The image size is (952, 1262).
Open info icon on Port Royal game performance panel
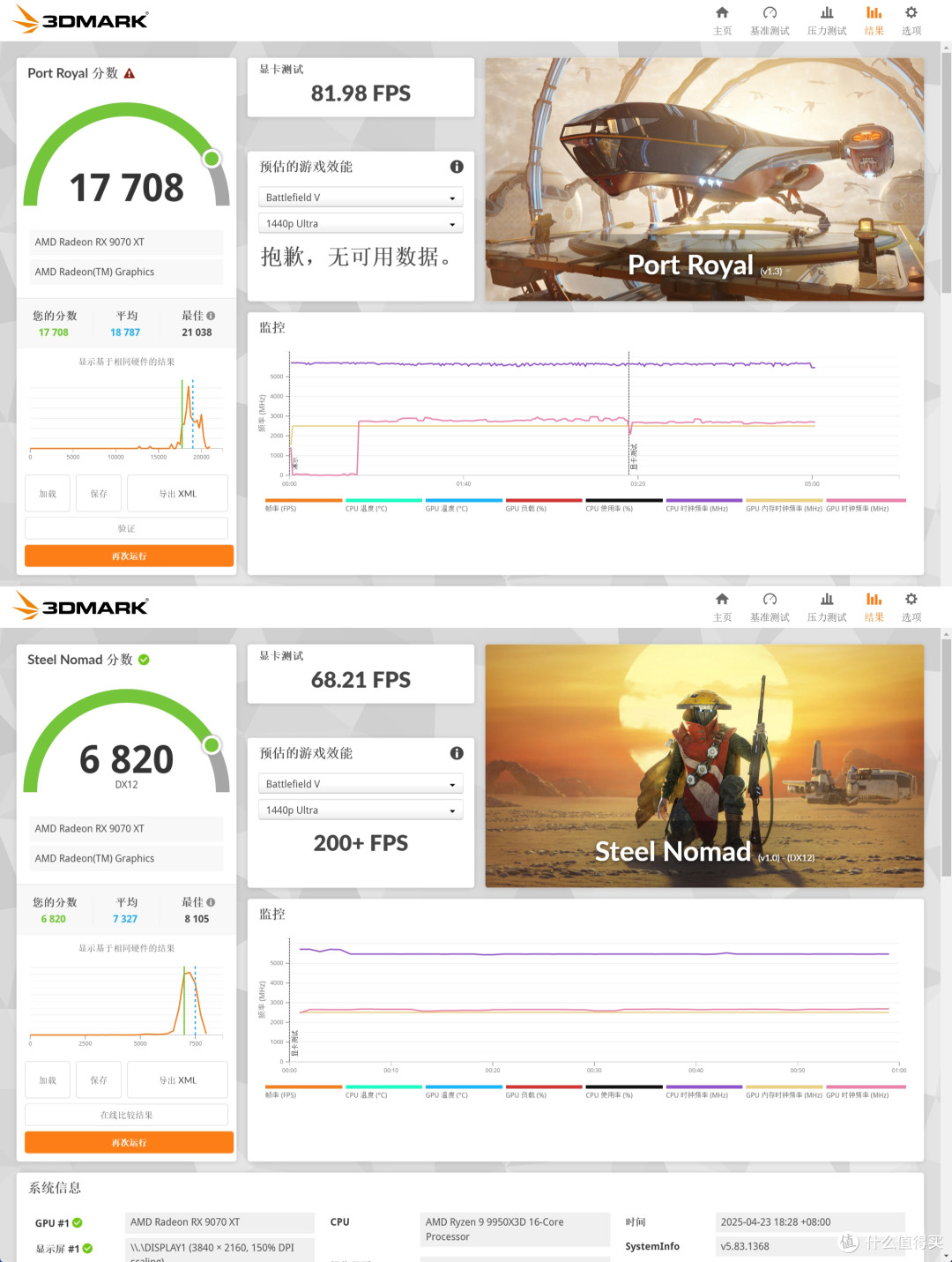(x=457, y=167)
